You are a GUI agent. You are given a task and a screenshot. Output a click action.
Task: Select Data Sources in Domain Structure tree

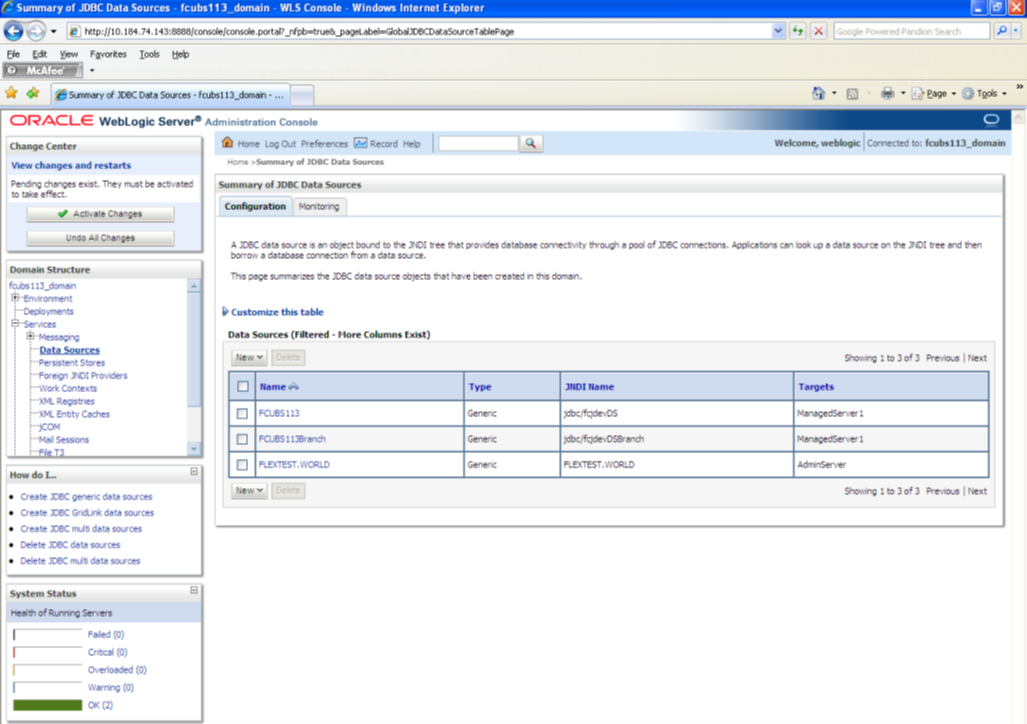pyautogui.click(x=69, y=350)
